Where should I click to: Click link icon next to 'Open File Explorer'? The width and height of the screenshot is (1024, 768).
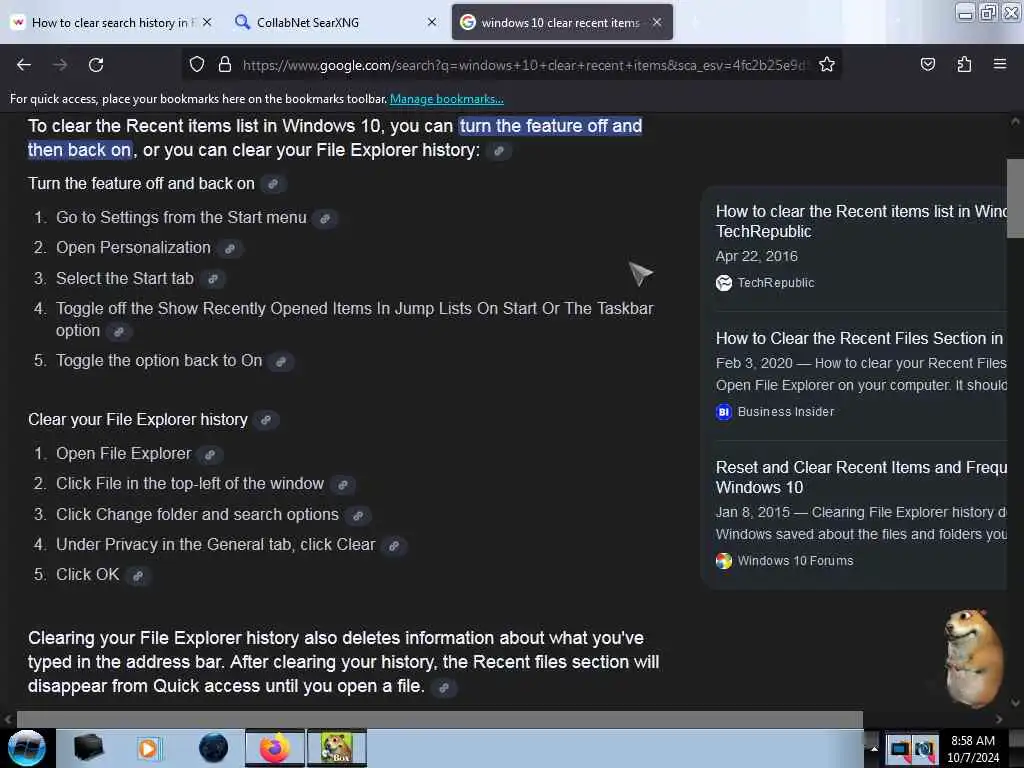point(210,455)
